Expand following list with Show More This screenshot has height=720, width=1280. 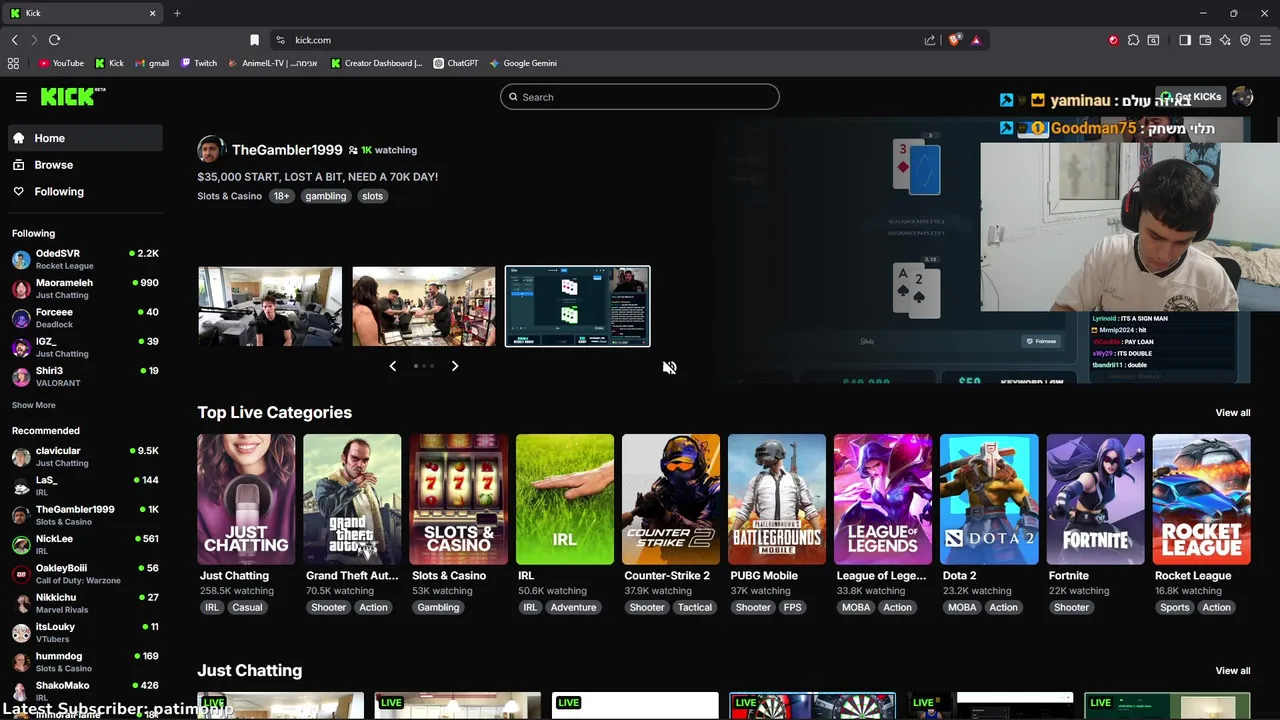click(x=33, y=405)
